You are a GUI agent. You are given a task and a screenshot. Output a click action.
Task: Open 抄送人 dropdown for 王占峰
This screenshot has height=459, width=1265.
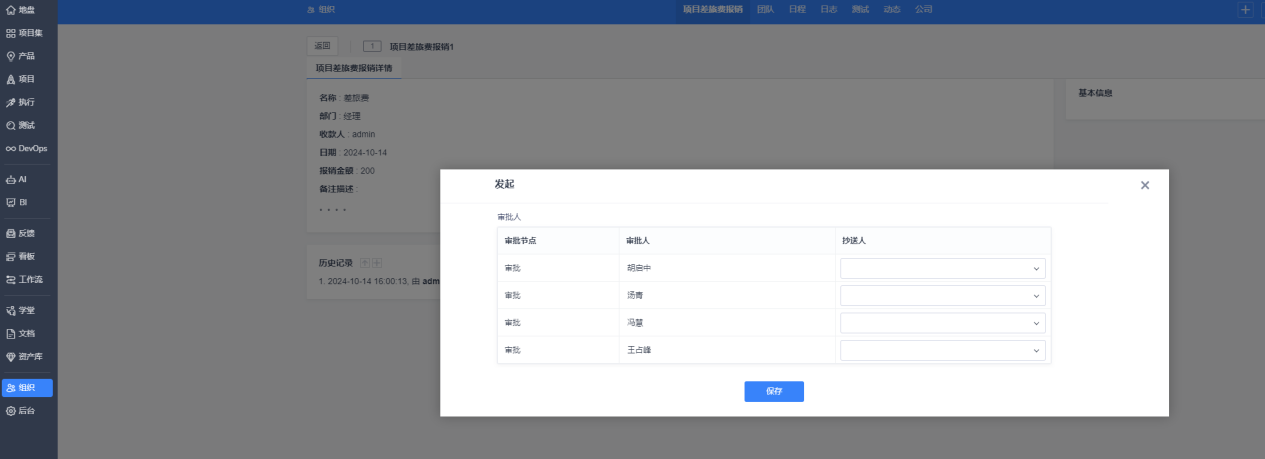(943, 350)
